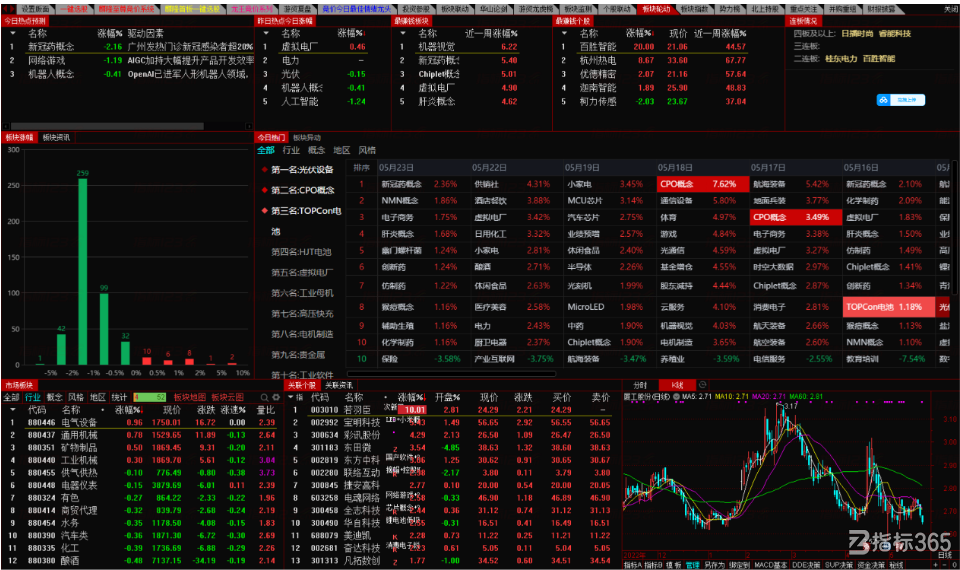
Task: Click the SUP决策 indicator button
Action: click(839, 564)
